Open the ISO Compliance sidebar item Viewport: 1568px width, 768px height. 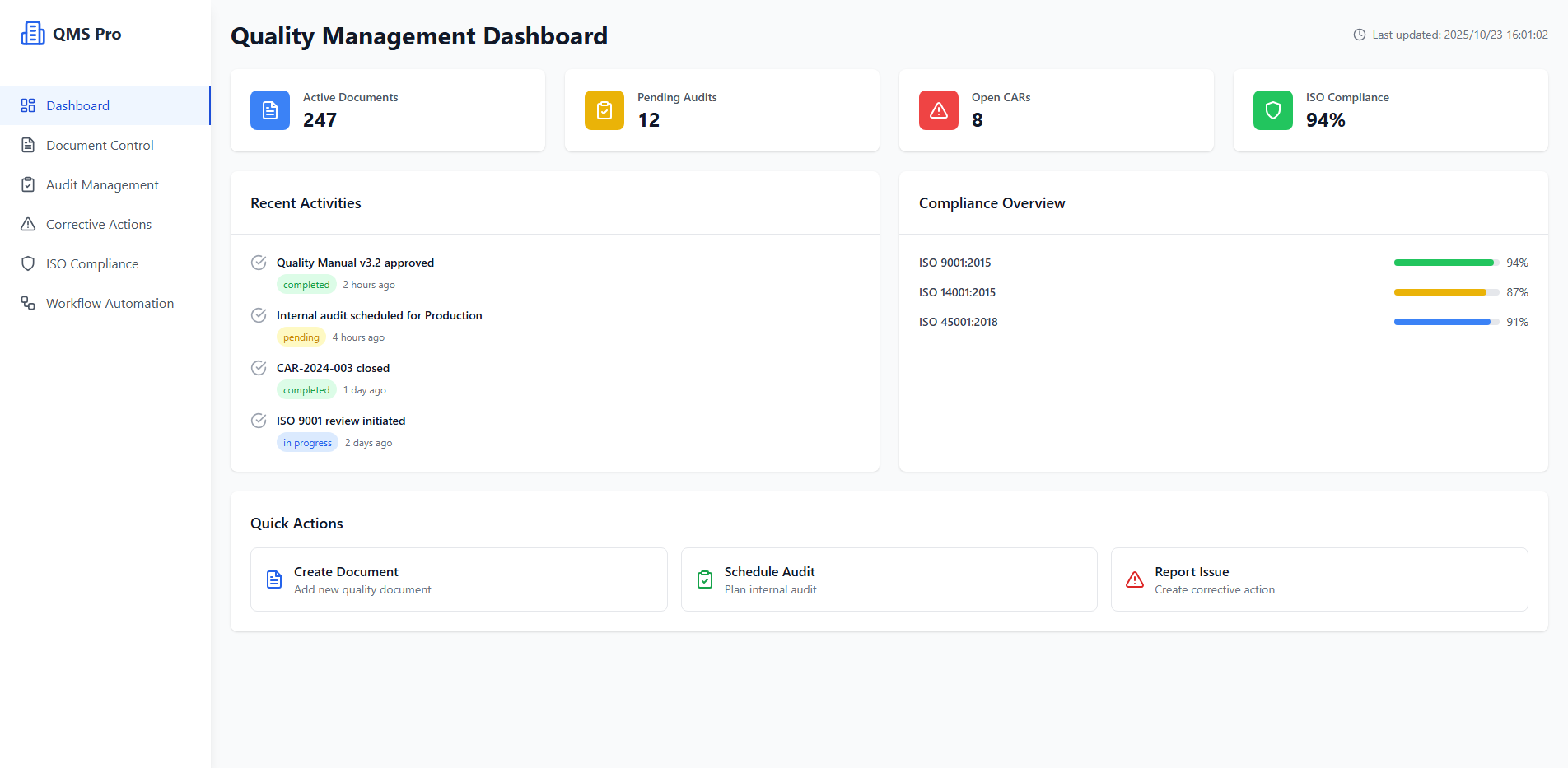click(x=92, y=263)
